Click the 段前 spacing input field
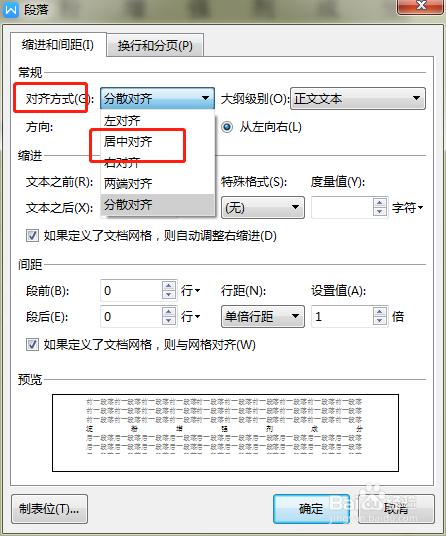This screenshot has width=446, height=536. (131, 291)
